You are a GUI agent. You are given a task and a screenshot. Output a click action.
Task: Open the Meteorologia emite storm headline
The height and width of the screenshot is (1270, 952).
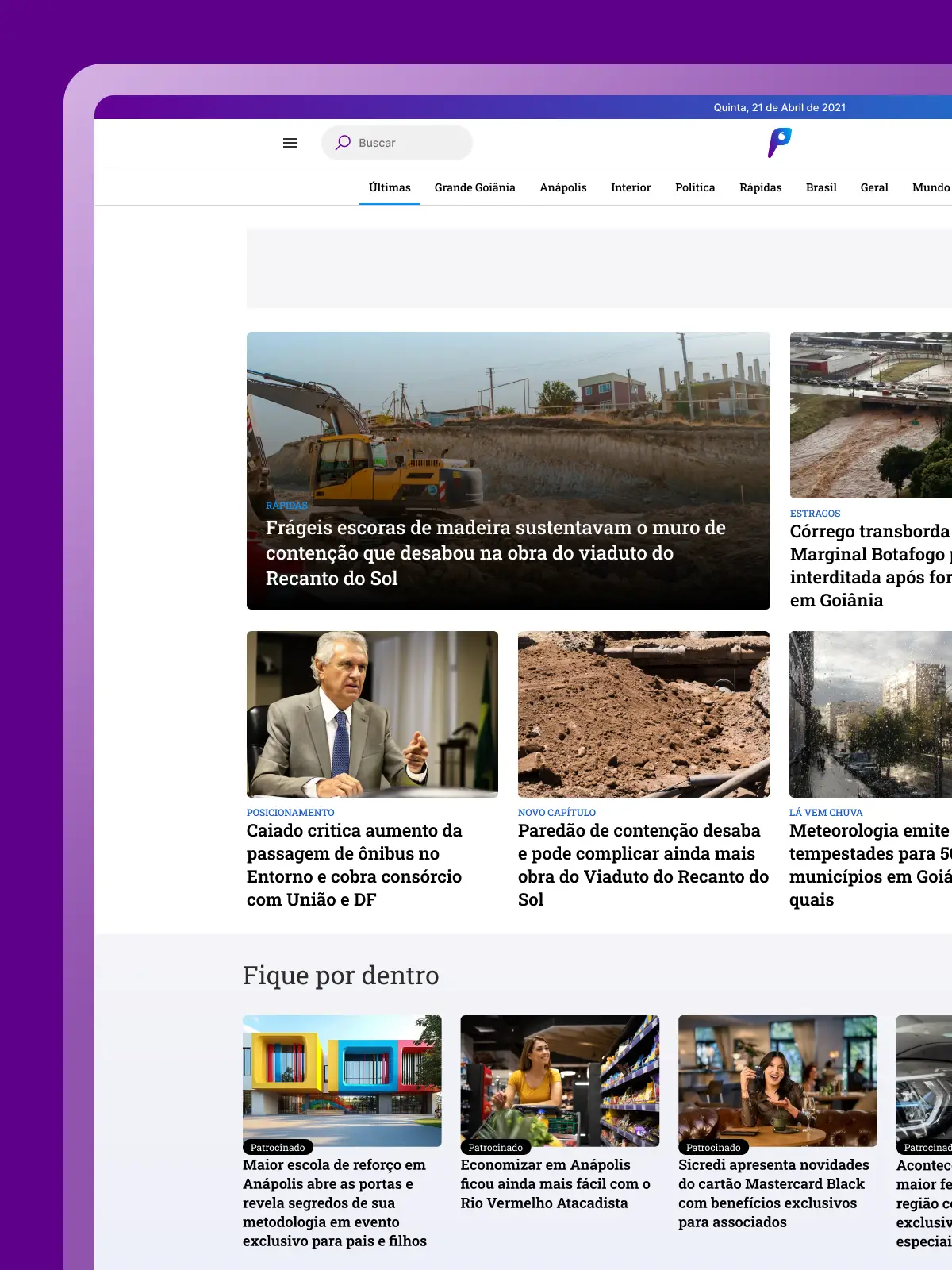point(871,865)
